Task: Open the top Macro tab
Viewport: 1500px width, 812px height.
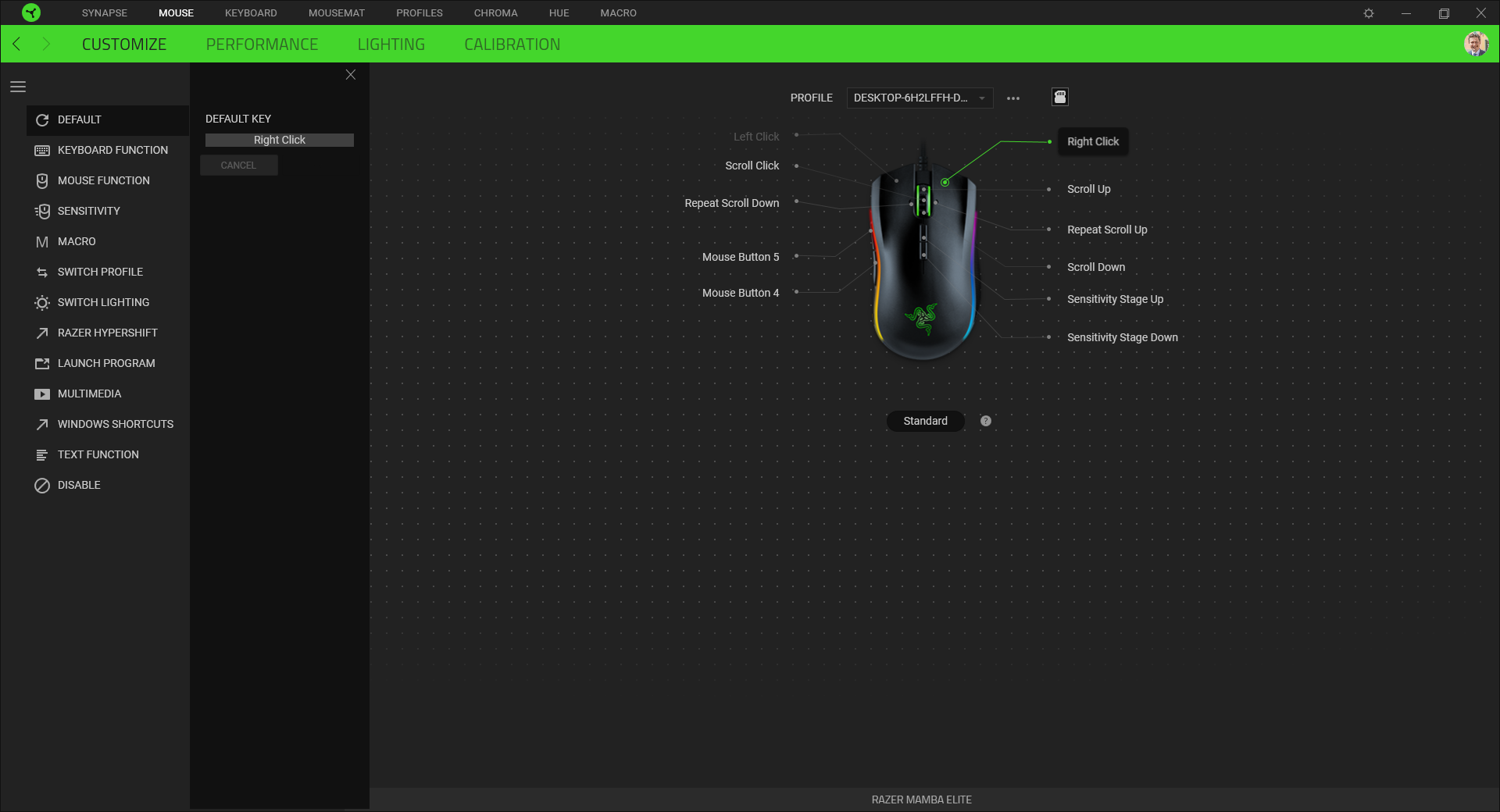Action: (x=619, y=13)
